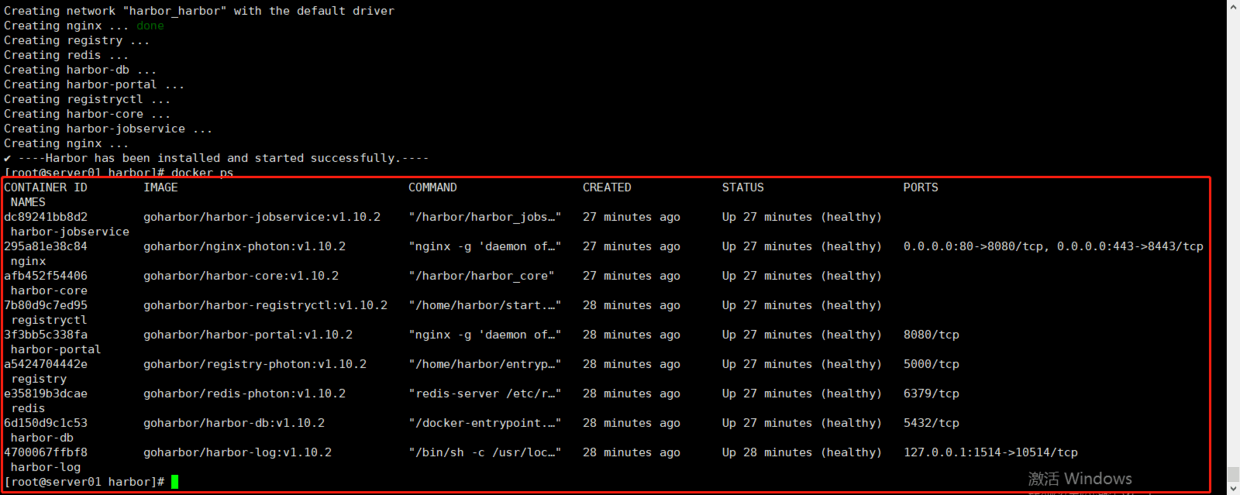The width and height of the screenshot is (1240, 495).
Task: Click the status "Up 28 minutes (healthy)"
Action: 802,453
